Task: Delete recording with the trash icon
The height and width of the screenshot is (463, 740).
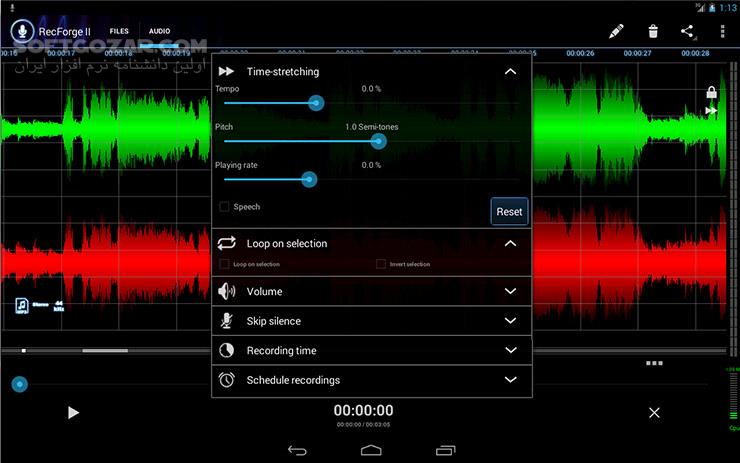Action: (653, 31)
